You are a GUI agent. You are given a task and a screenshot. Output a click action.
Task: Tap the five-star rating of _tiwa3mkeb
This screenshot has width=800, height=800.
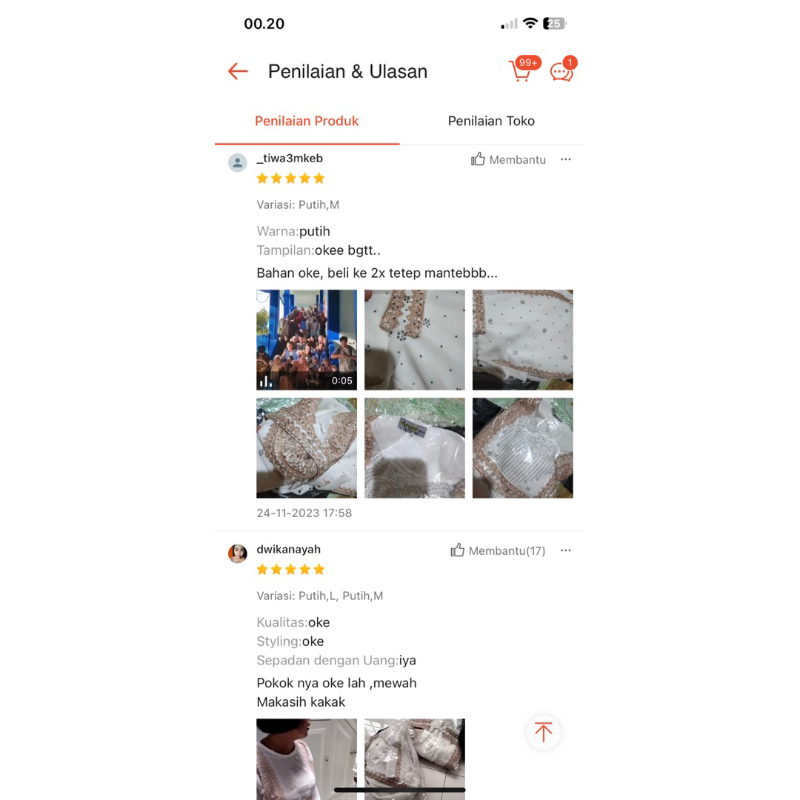[x=291, y=178]
